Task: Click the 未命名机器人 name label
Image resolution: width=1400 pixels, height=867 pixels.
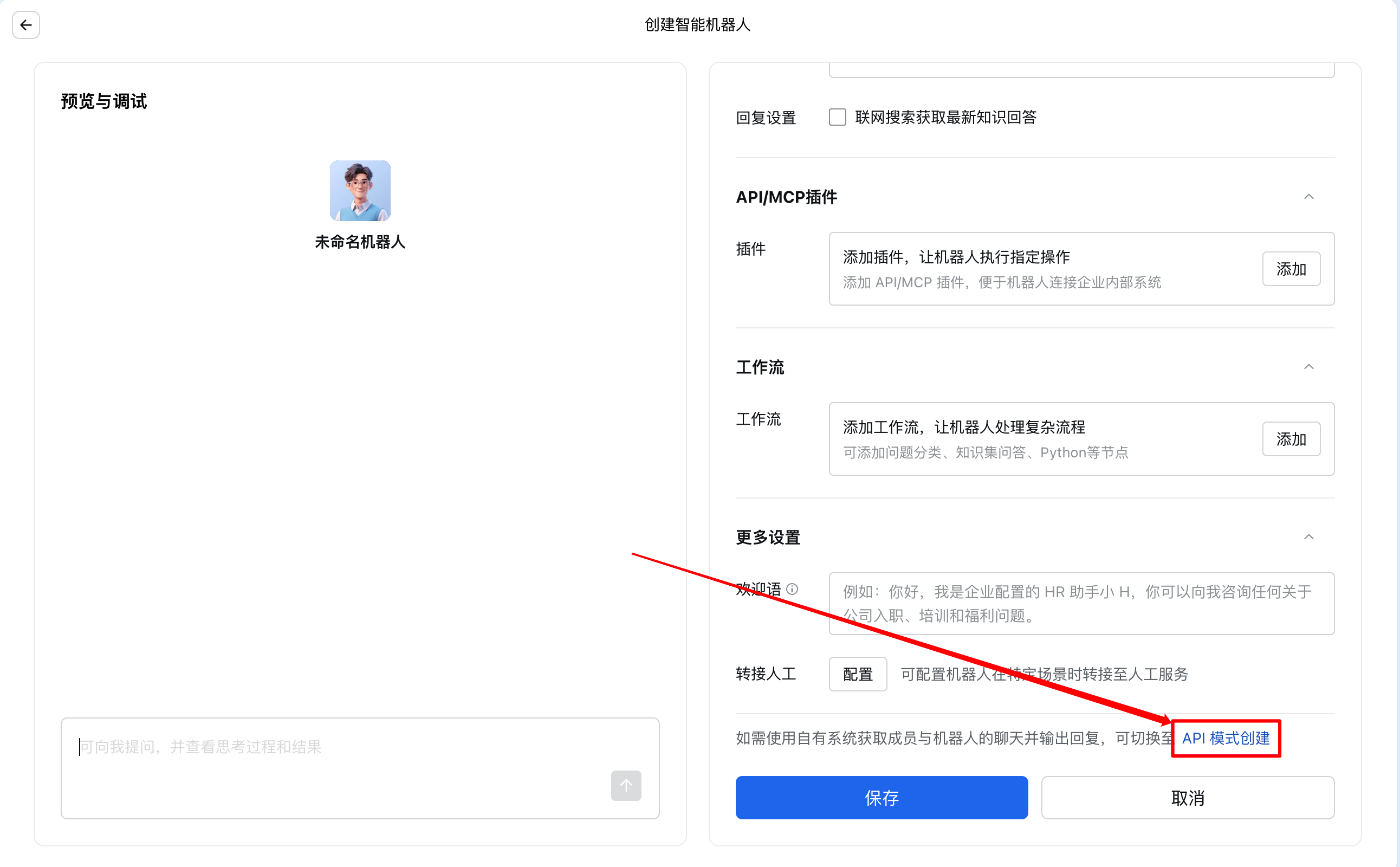Action: point(360,242)
